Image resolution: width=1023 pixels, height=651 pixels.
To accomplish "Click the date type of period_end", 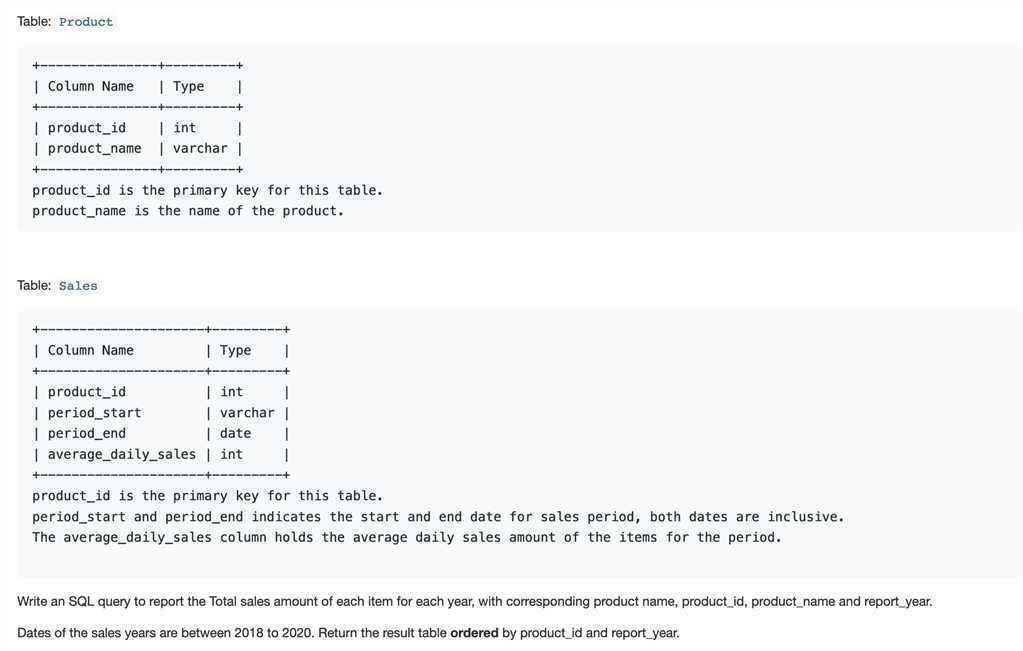I will 235,434.
